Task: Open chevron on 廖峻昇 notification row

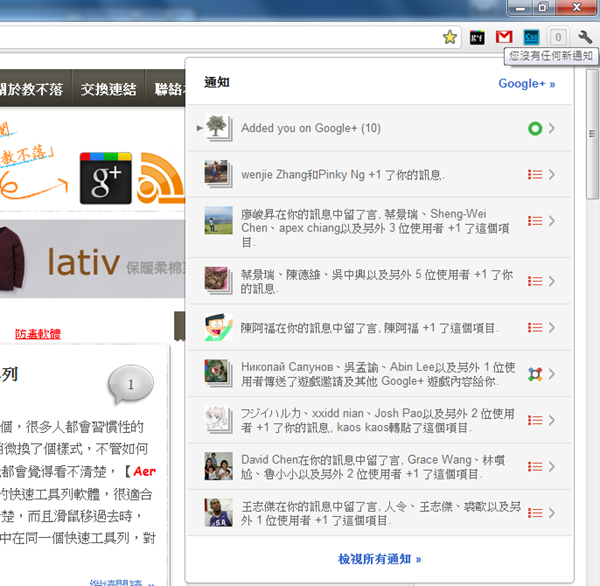Action: pyautogui.click(x=552, y=221)
